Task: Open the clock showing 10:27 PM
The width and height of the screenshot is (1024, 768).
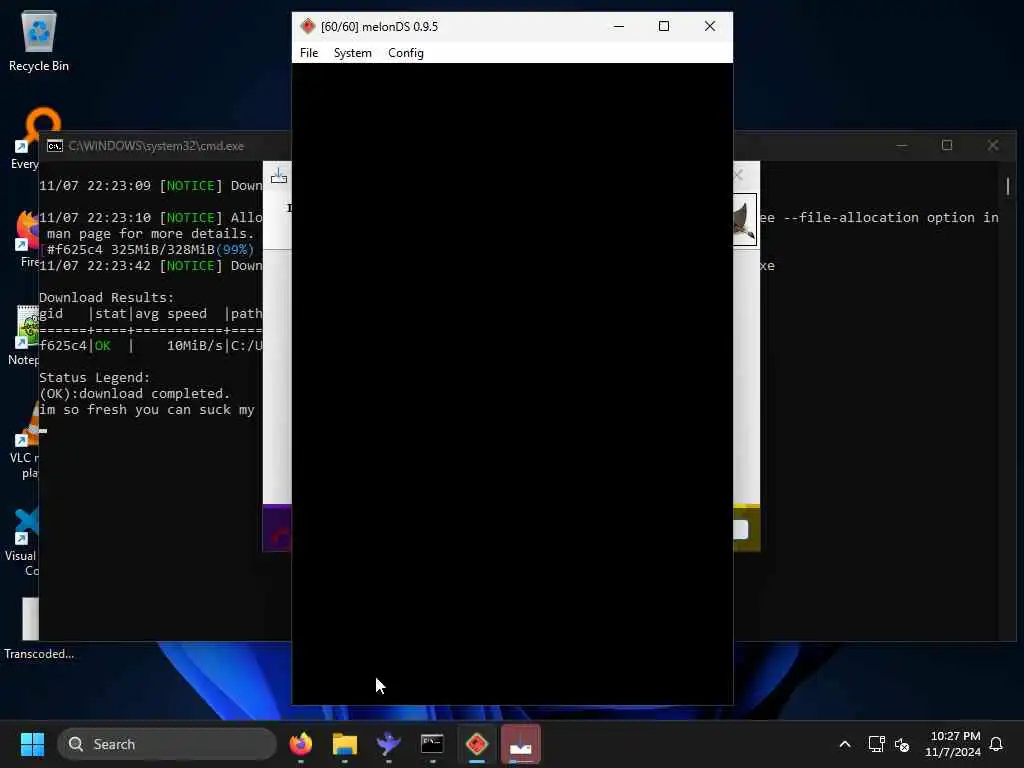Action: (953, 744)
